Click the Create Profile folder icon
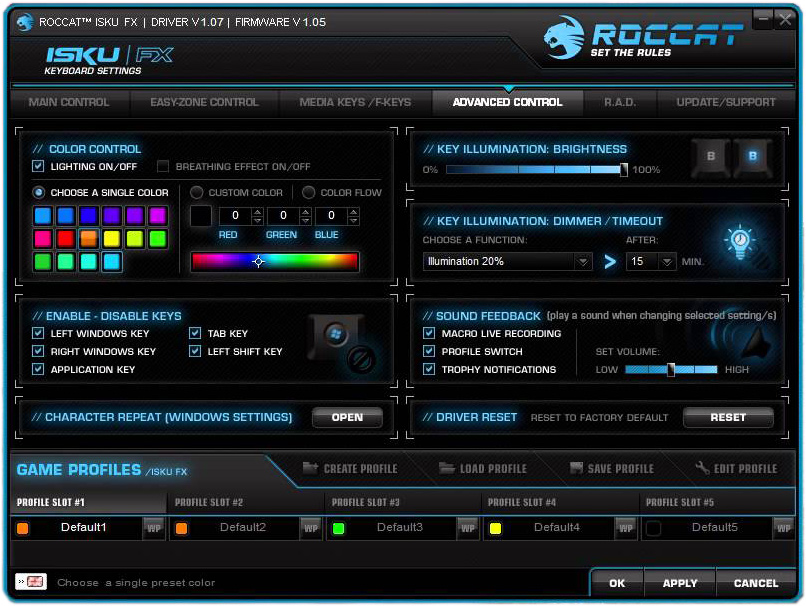The height and width of the screenshot is (606, 806). (310, 468)
